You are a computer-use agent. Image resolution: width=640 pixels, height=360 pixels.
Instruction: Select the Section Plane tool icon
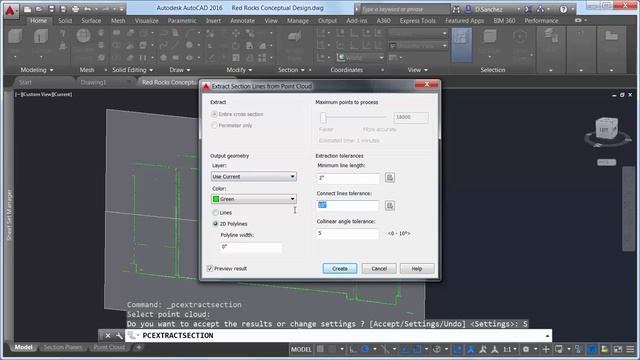coord(294,37)
